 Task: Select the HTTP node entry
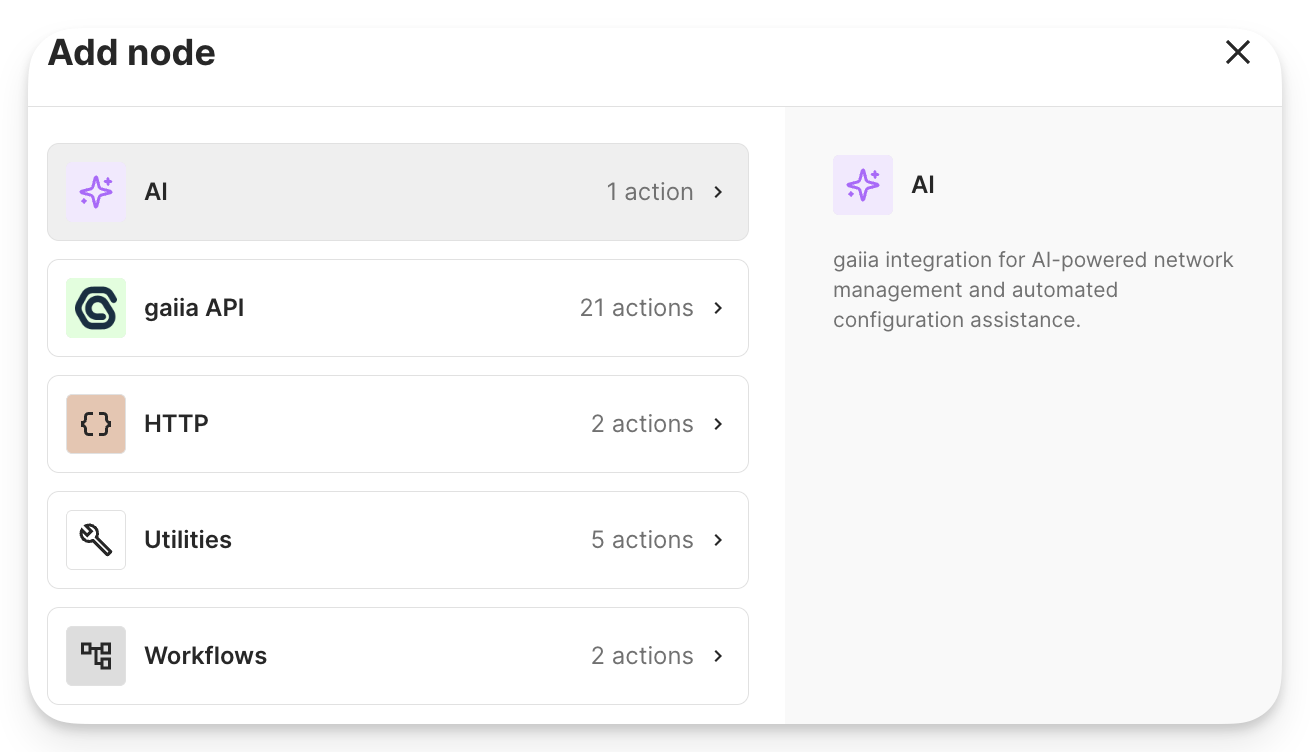click(x=397, y=424)
